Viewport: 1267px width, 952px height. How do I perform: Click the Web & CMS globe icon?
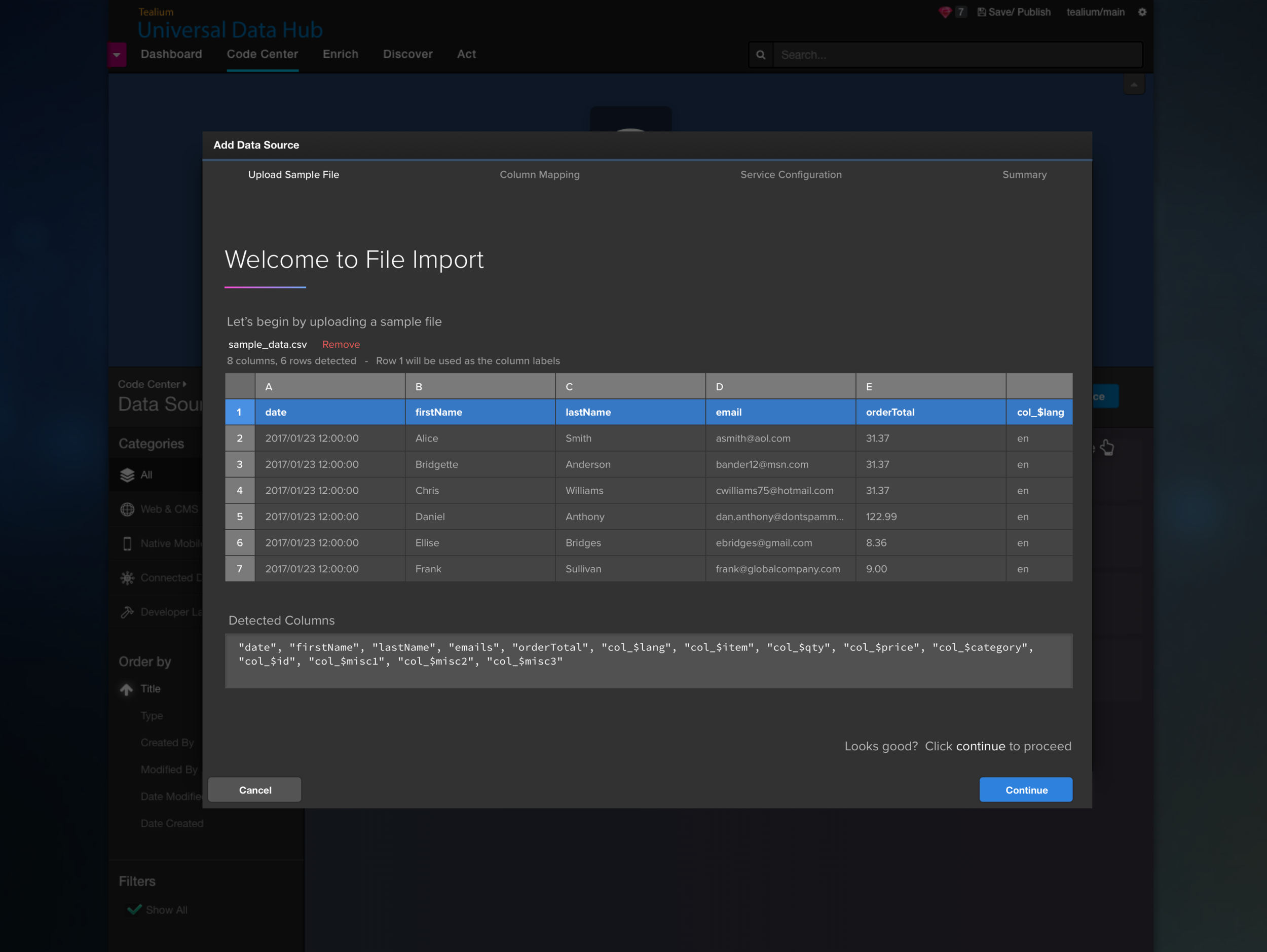click(127, 509)
